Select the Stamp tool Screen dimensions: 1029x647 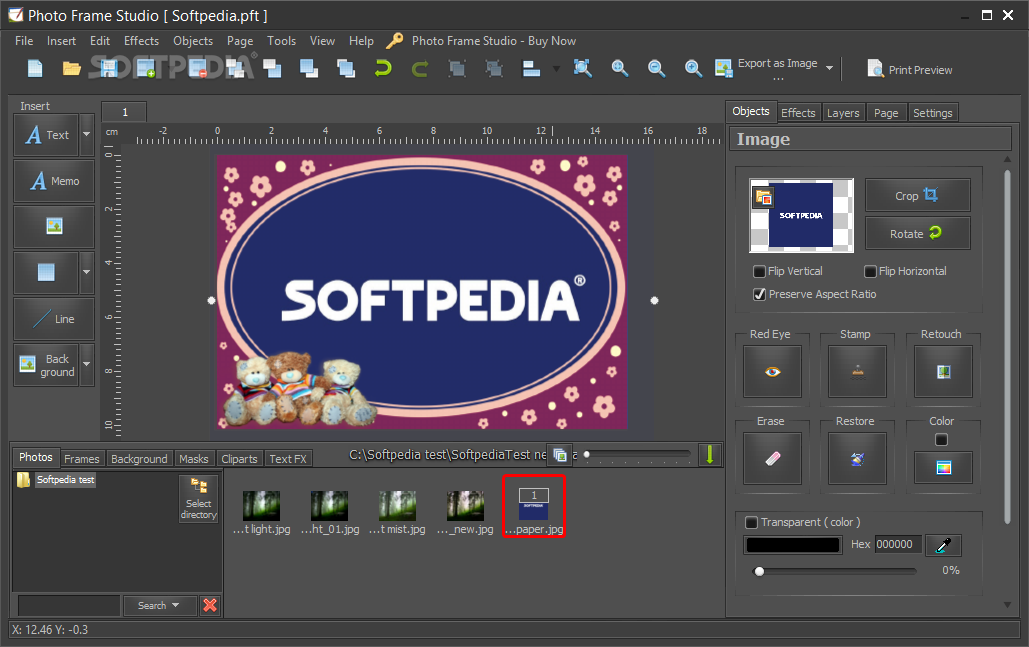(857, 372)
